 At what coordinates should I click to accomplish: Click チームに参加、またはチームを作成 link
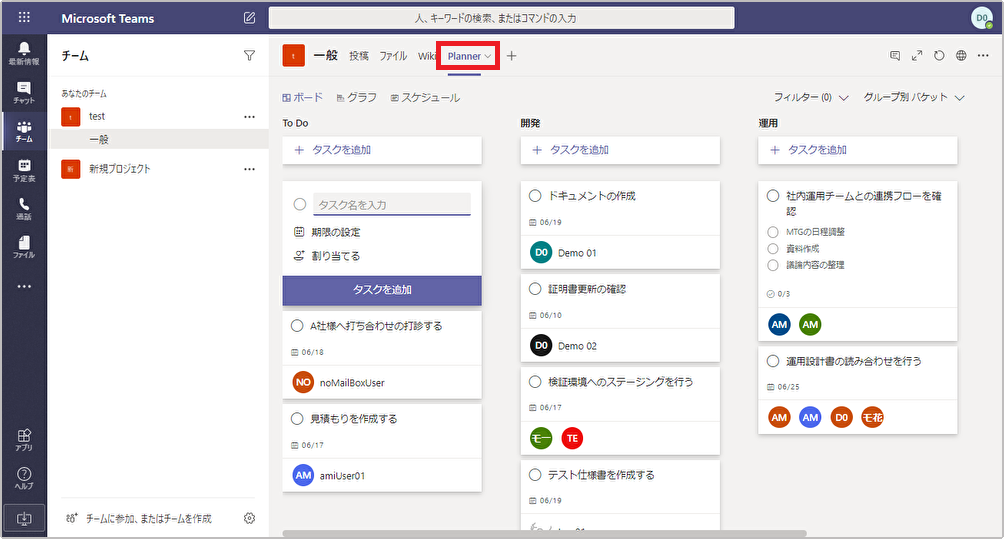[x=139, y=518]
